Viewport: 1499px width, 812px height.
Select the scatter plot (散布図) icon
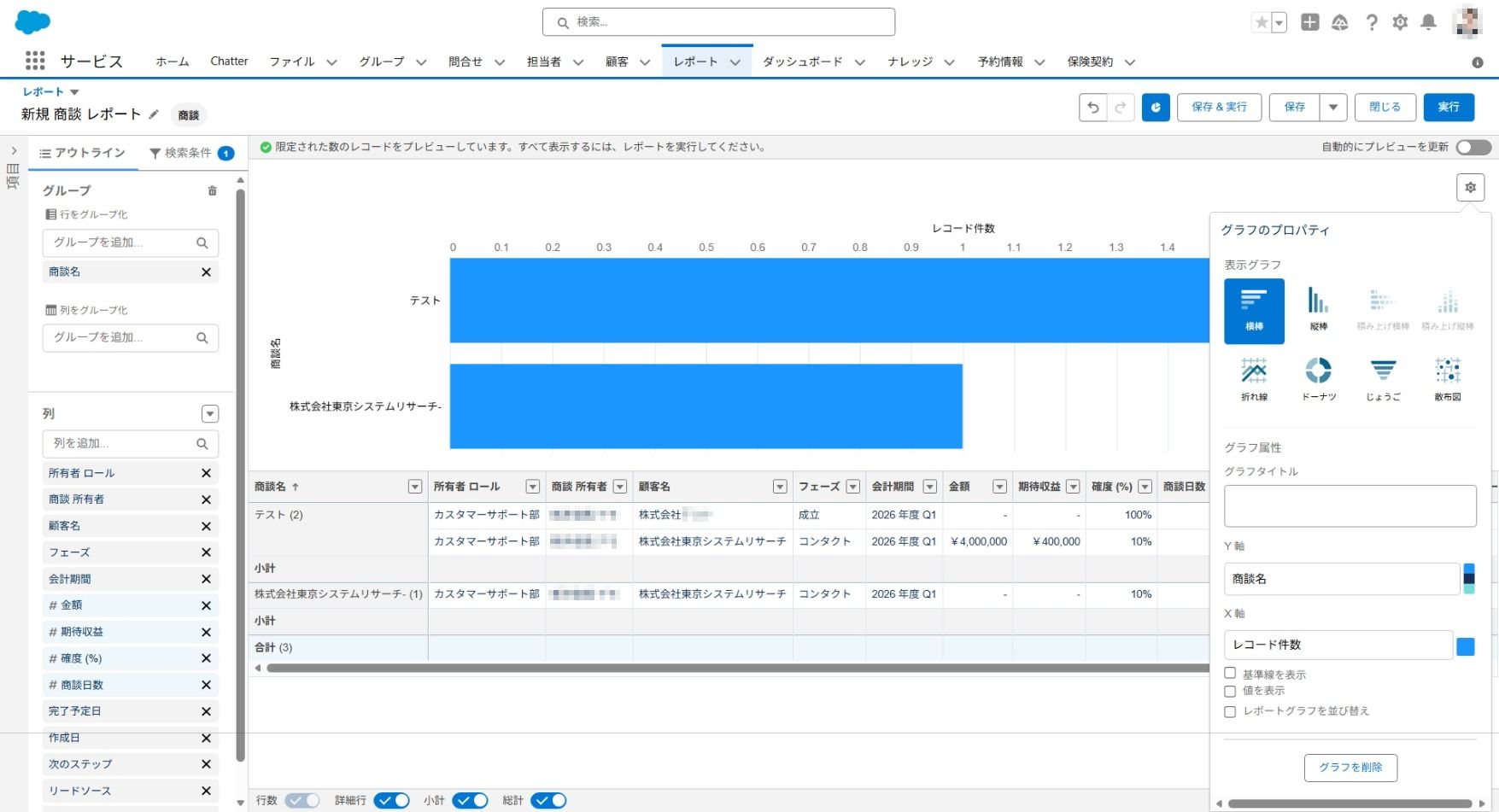click(x=1447, y=371)
